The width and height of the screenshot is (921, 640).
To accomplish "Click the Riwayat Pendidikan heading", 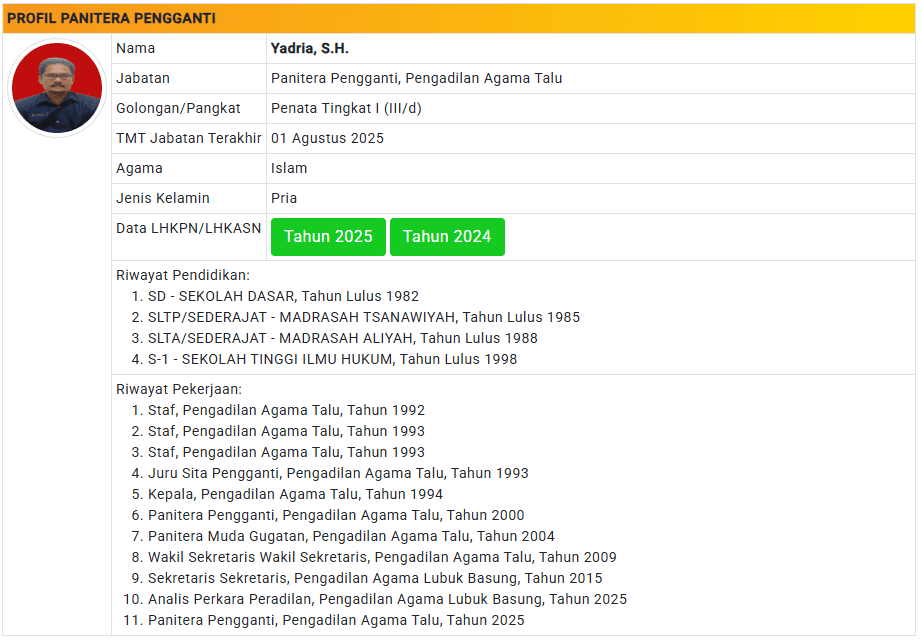I will [x=183, y=275].
